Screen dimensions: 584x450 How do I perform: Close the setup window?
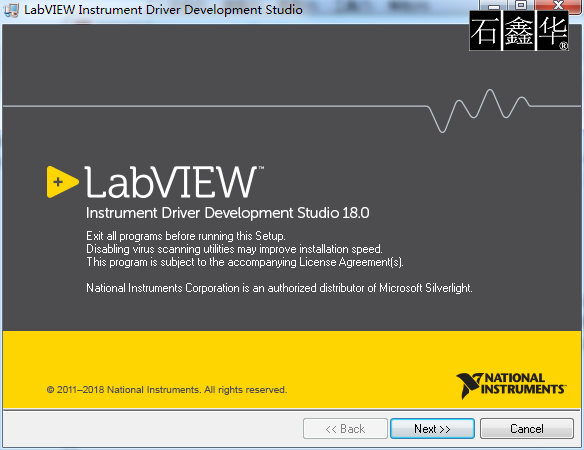(x=558, y=5)
